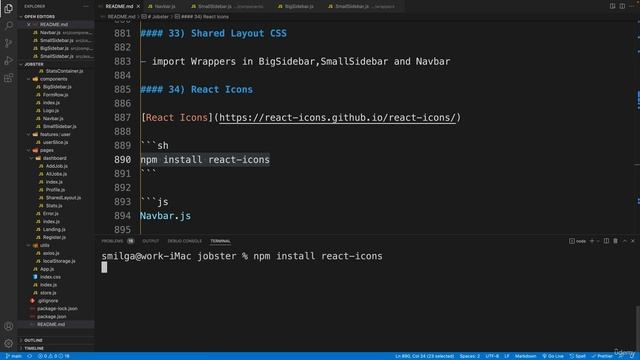Screen dimensions: 640x360
Task: Split the editor right
Action: [x=622, y=6]
